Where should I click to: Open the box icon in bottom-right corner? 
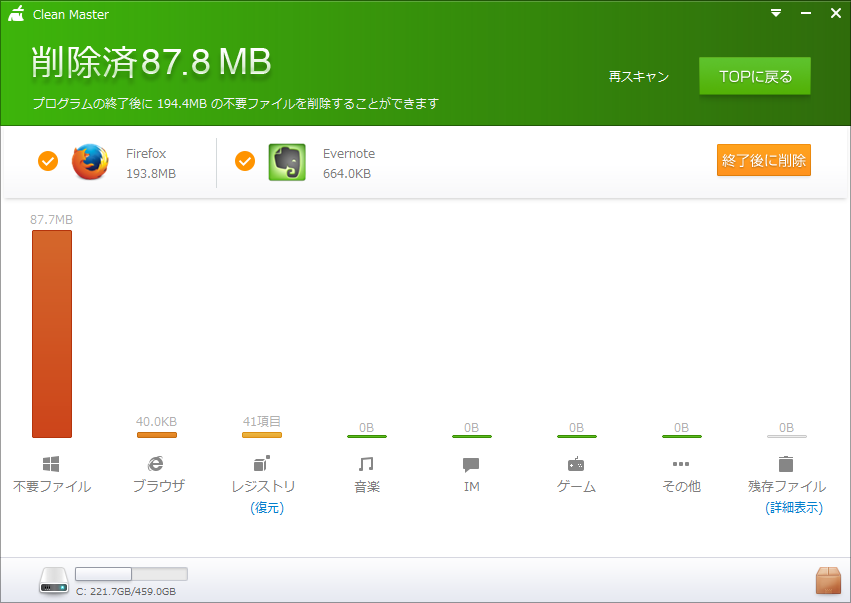828,580
